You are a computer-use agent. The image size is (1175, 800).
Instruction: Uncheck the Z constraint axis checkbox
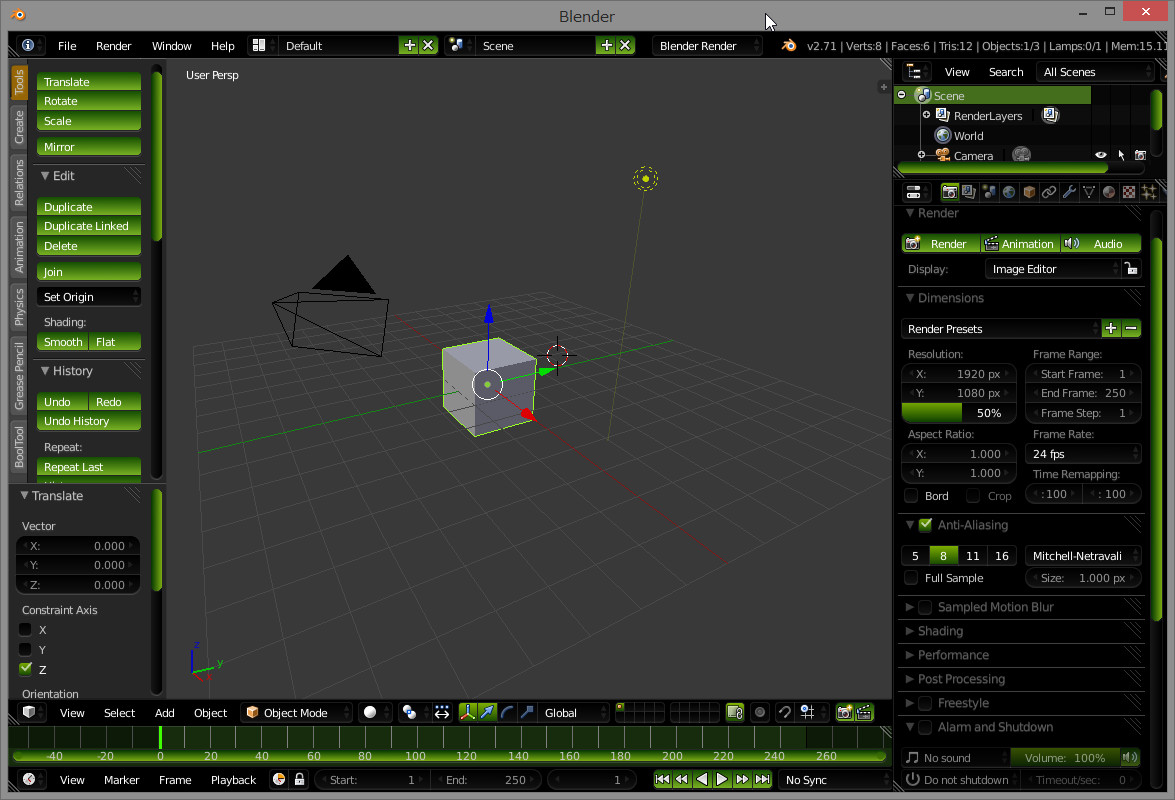(x=25, y=668)
